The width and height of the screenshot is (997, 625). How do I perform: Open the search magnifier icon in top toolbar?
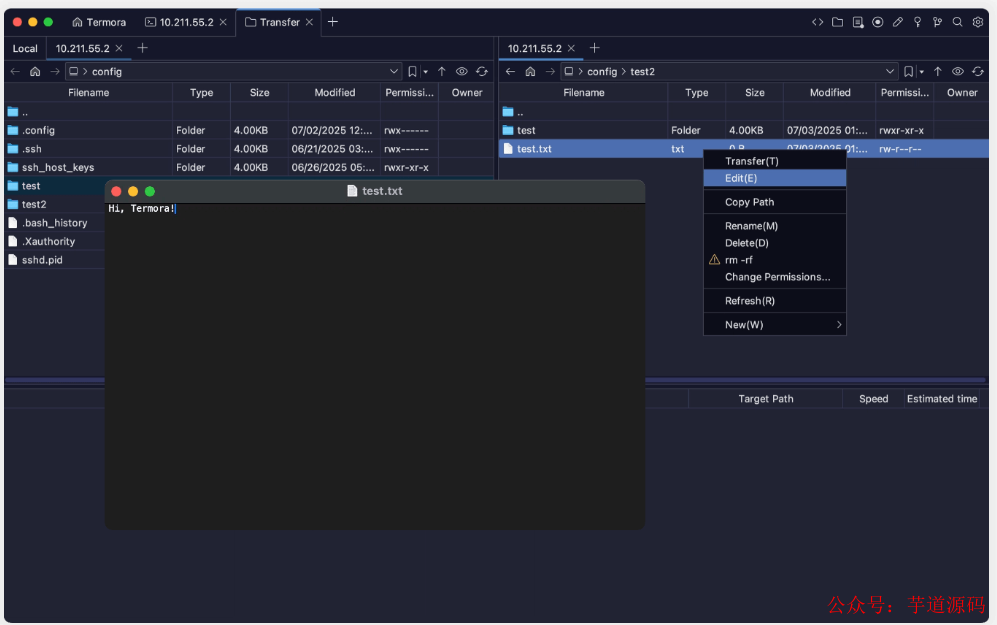(x=957, y=22)
